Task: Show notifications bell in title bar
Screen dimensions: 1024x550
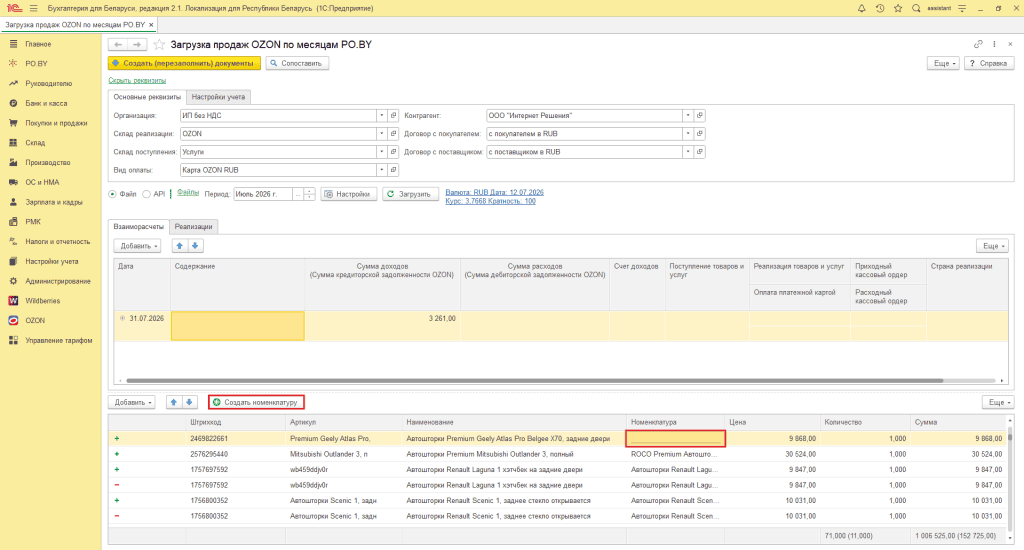Action: click(861, 8)
